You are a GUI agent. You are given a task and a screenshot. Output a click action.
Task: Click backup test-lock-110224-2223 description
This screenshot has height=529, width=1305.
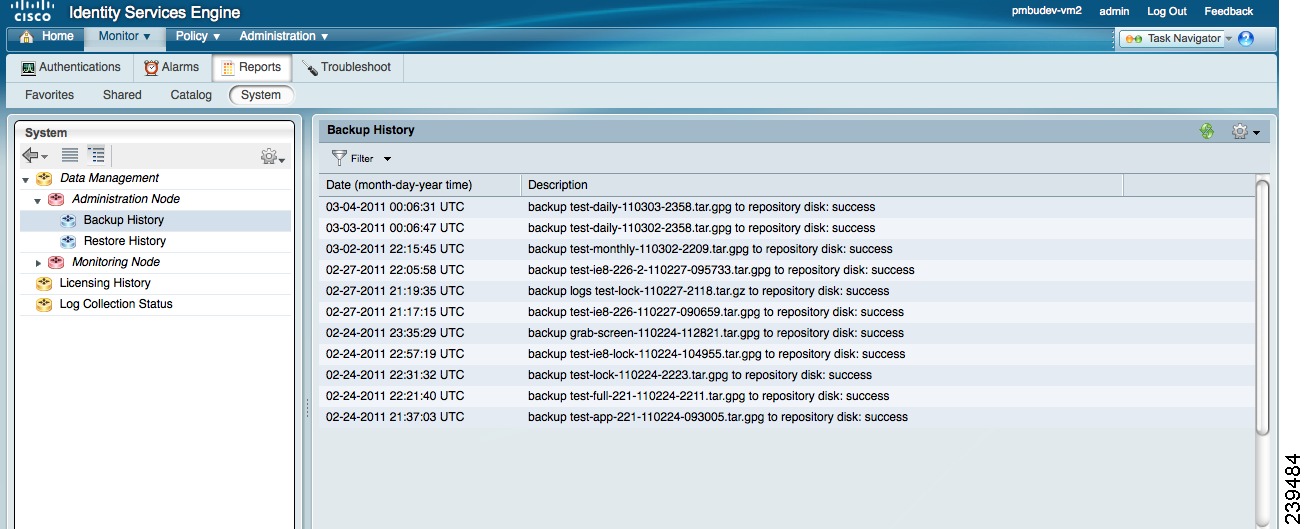[700, 375]
